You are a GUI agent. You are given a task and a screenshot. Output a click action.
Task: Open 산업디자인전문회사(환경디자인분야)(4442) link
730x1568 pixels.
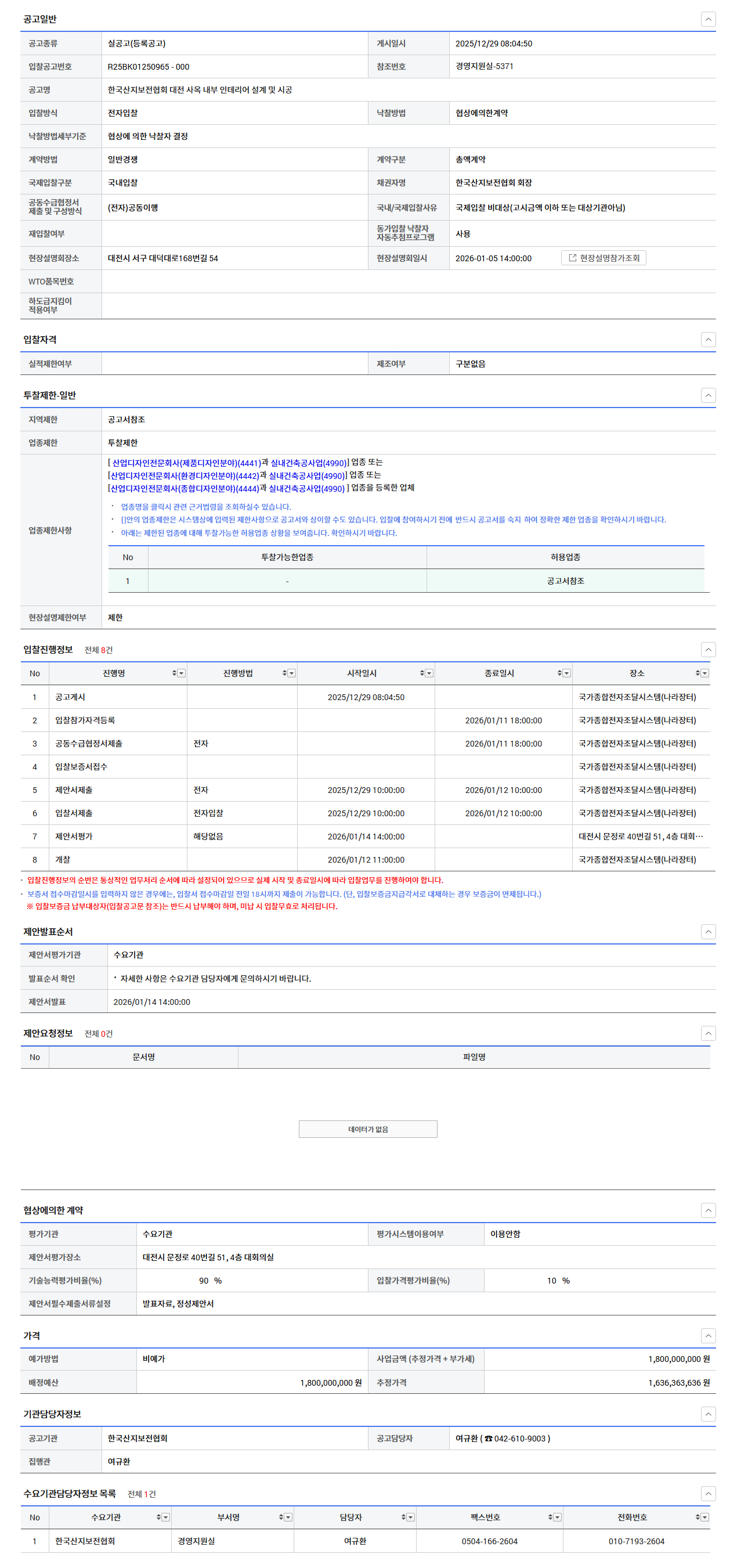pyautogui.click(x=185, y=476)
